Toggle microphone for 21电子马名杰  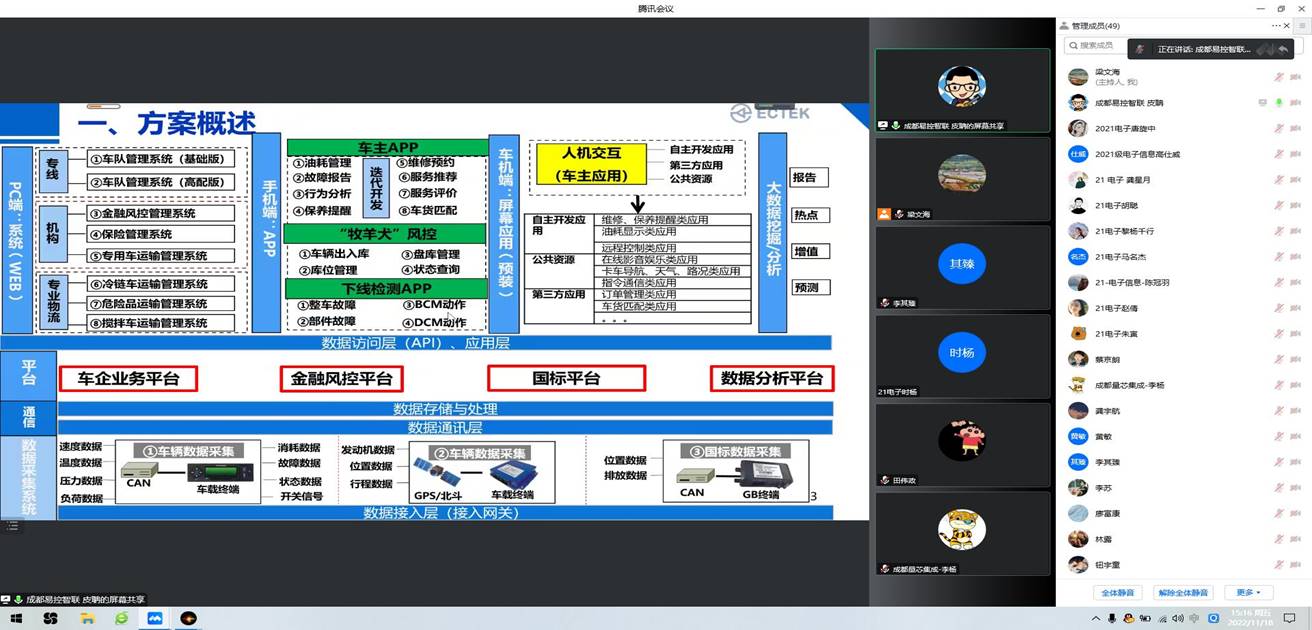pyautogui.click(x=1279, y=257)
